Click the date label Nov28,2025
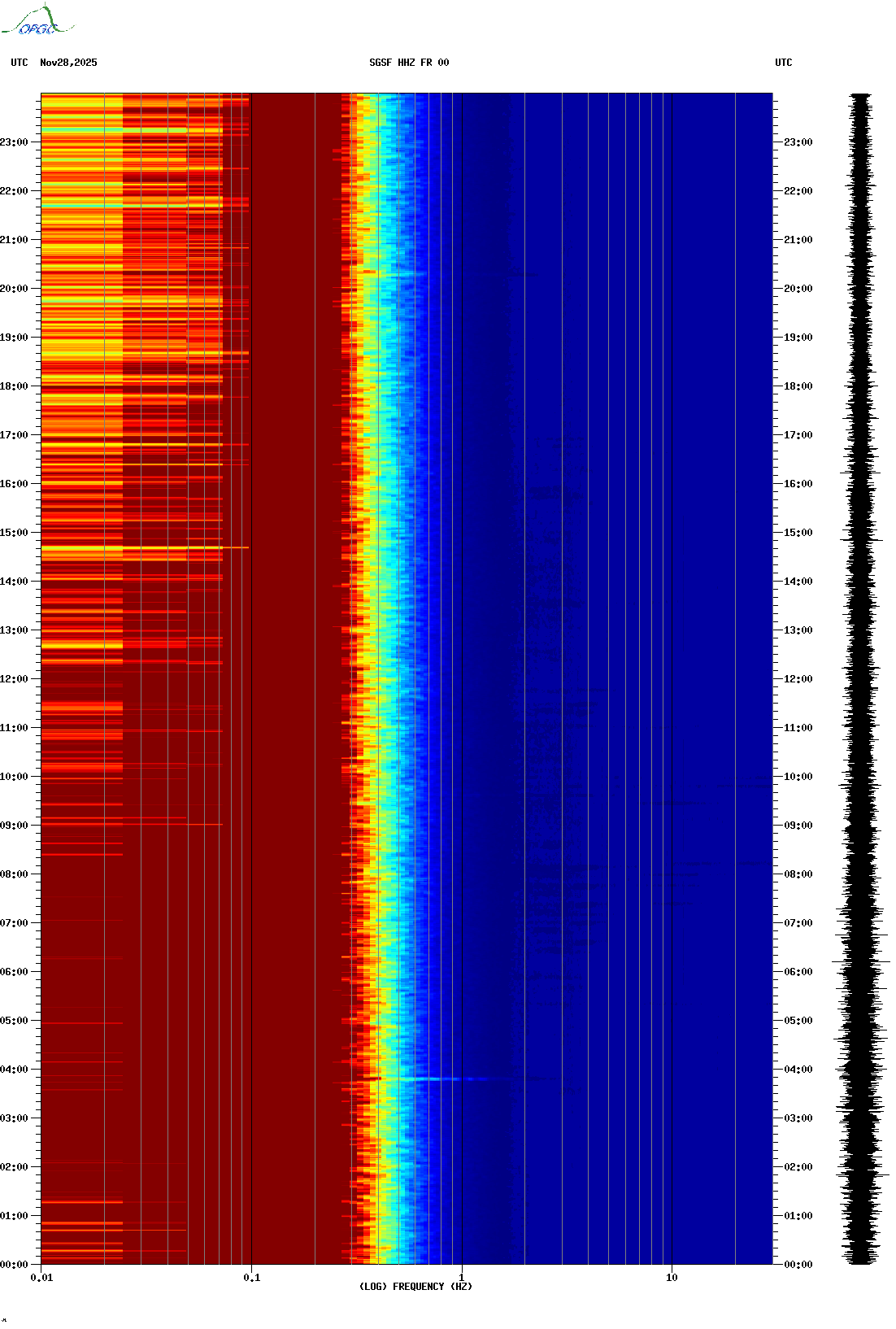The height and width of the screenshot is (1329, 896). tap(68, 63)
